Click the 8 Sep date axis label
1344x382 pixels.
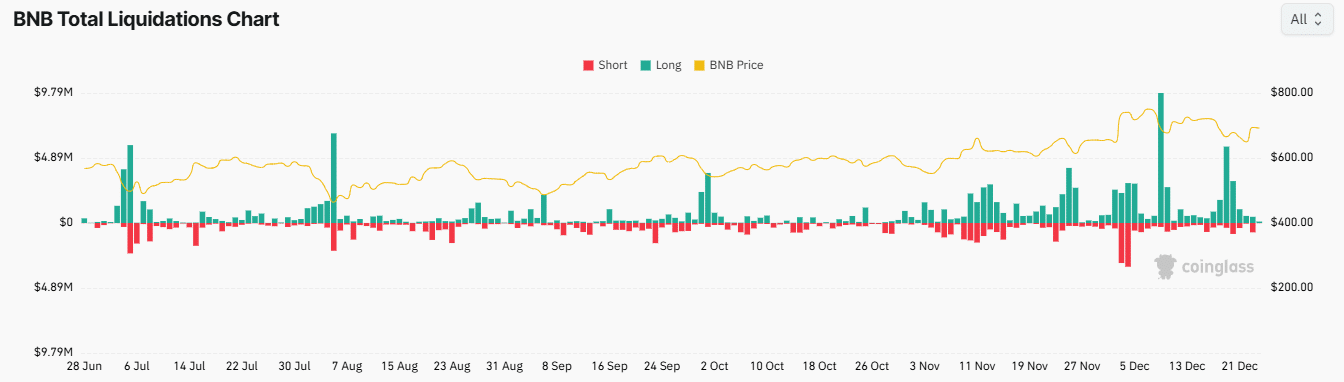click(x=556, y=366)
